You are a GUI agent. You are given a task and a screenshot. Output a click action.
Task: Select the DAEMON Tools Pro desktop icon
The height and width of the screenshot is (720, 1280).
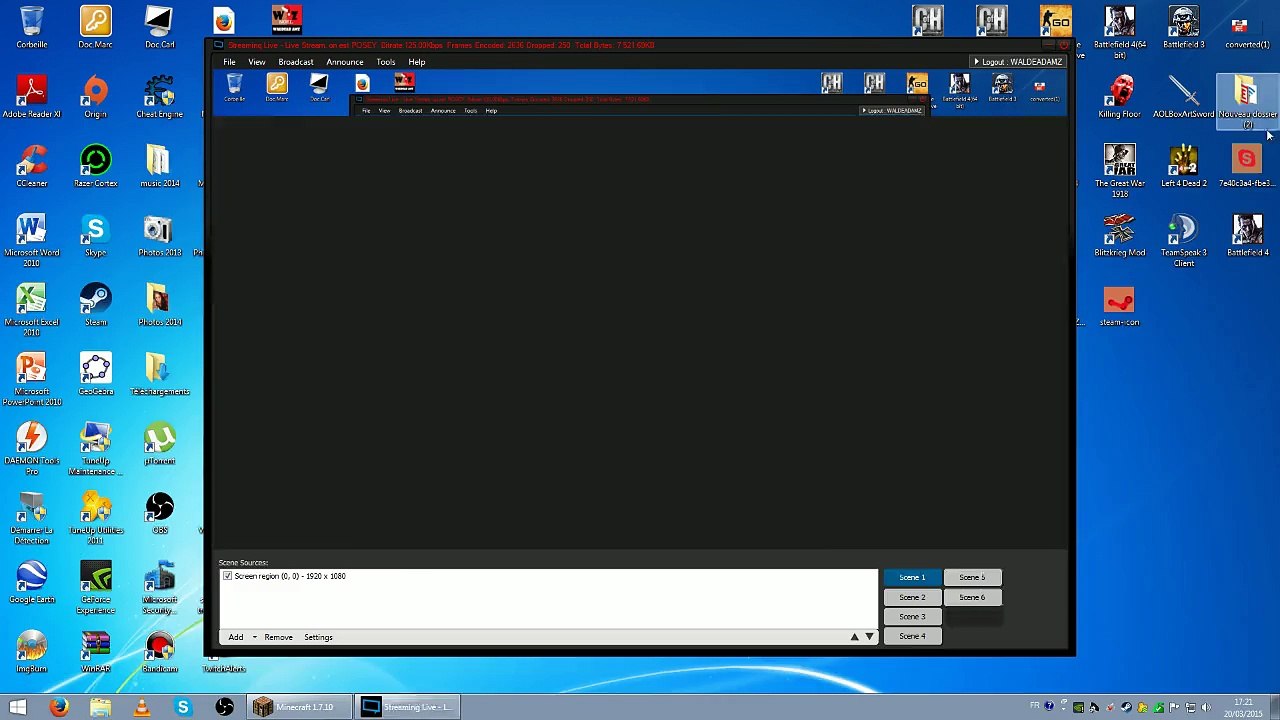tap(32, 449)
